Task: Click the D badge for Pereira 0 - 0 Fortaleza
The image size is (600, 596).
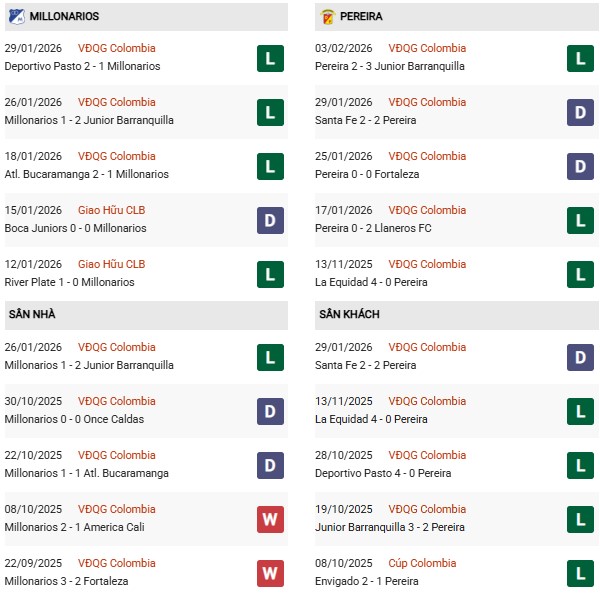Action: (580, 166)
